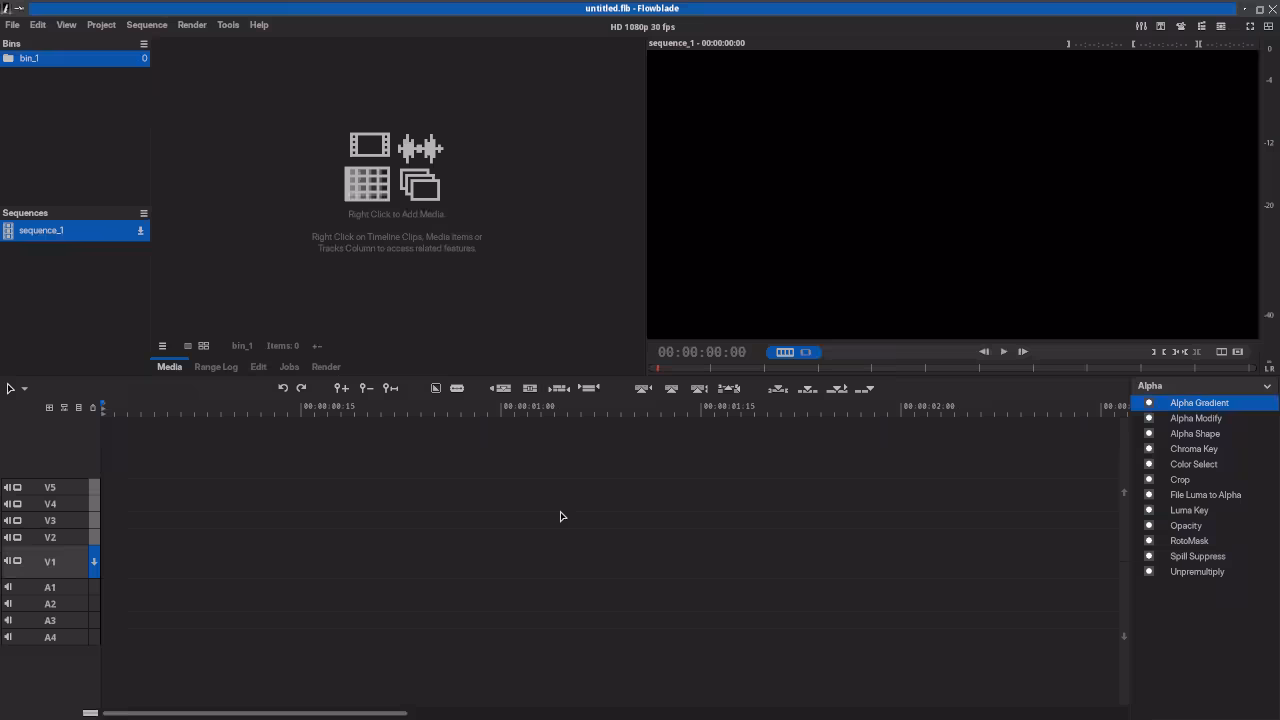Select the Crop filter

pos(1205,480)
